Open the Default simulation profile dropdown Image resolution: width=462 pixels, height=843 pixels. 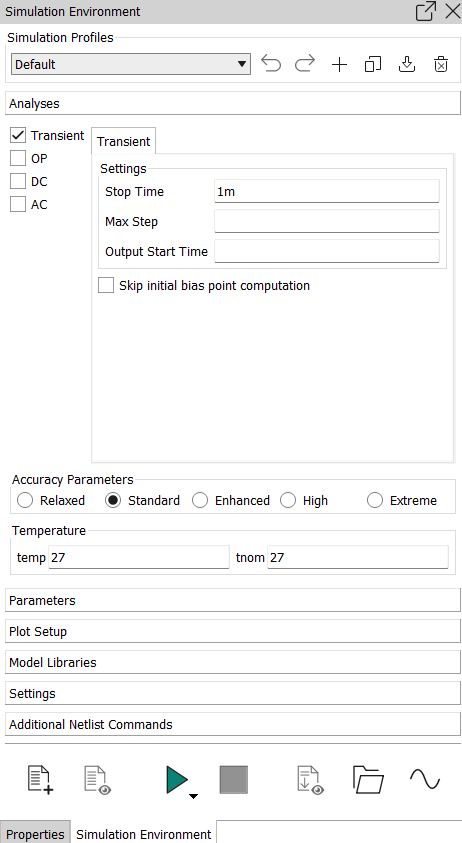[131, 64]
